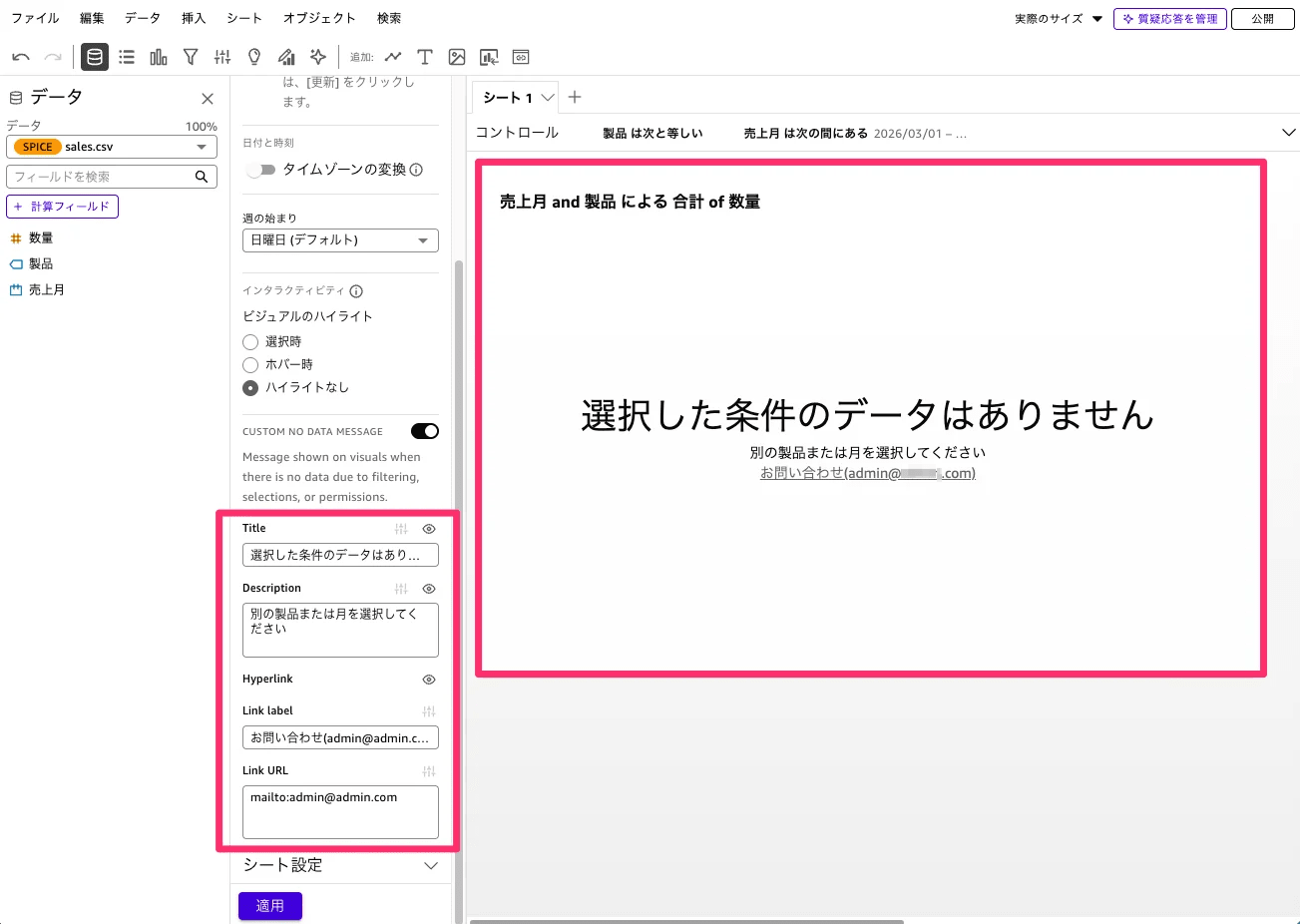This screenshot has width=1300, height=924.
Task: Open the Insights lightbulb icon
Action: pos(254,57)
